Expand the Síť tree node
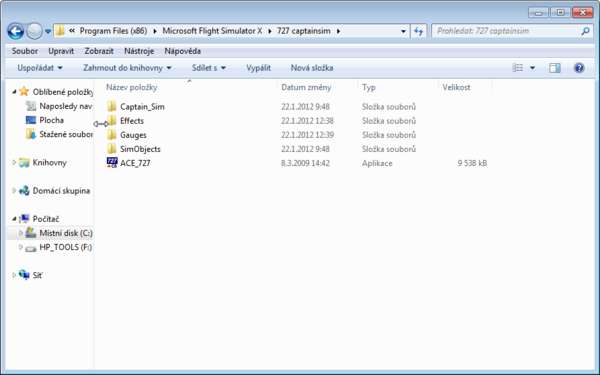 click(14, 275)
